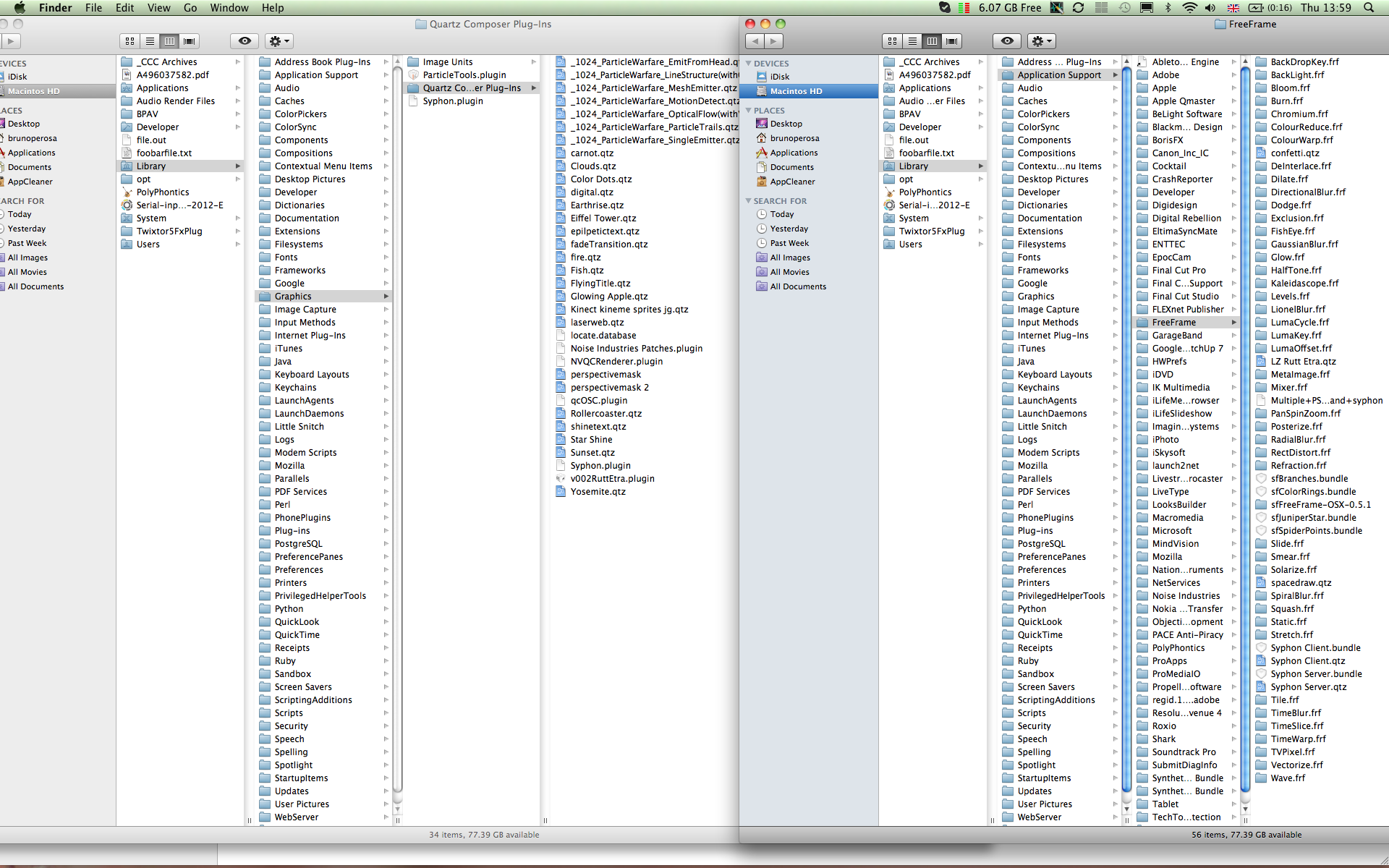Viewport: 1389px width, 868px height.
Task: Switch Quartz Composer window to Cover Flow view
Action: [x=189, y=41]
